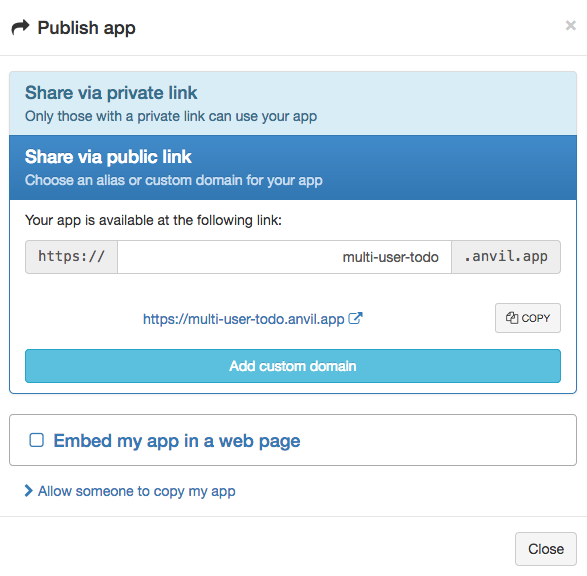Click the Add custom domain button
This screenshot has width=587, height=576.
[x=293, y=366]
